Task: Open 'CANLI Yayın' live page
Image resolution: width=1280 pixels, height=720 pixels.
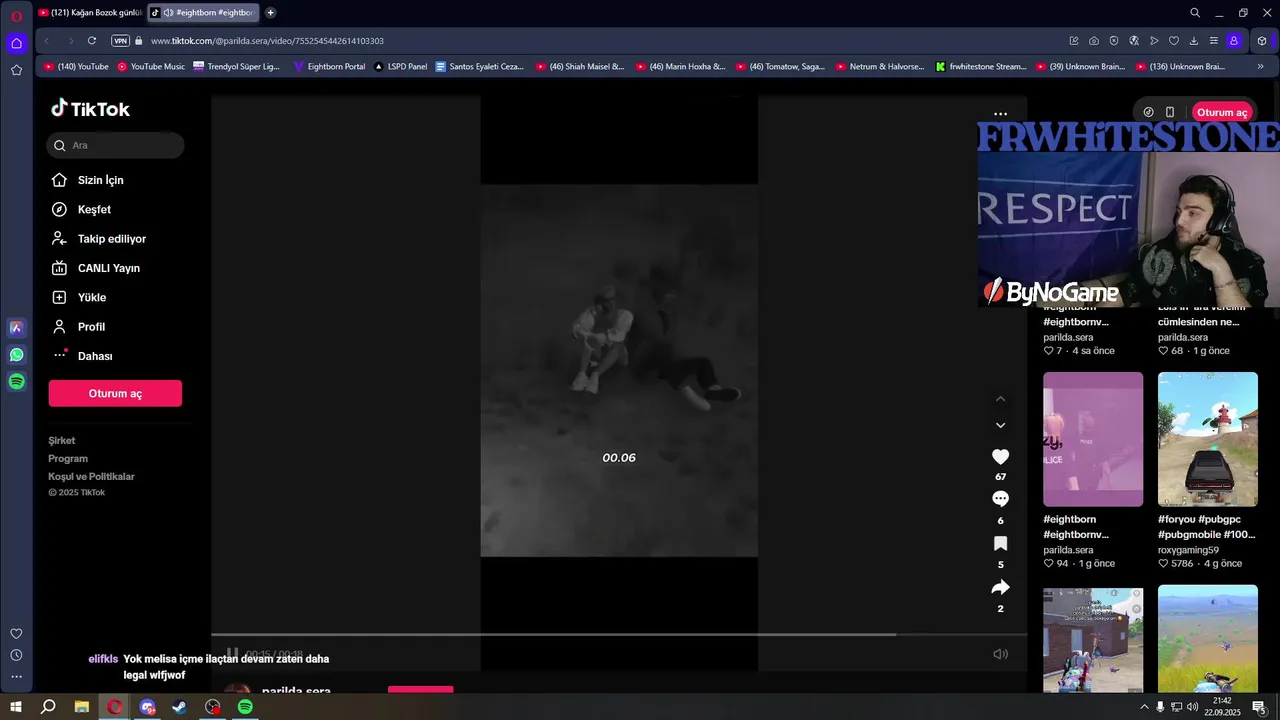Action: click(108, 268)
